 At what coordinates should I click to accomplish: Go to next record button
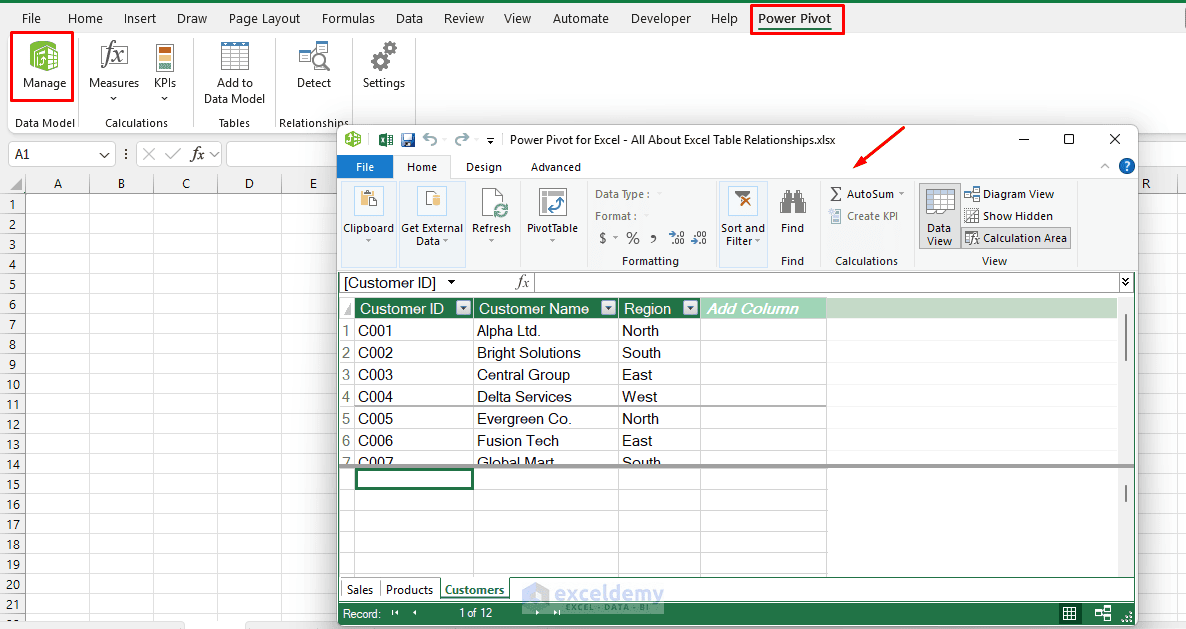[x=538, y=613]
